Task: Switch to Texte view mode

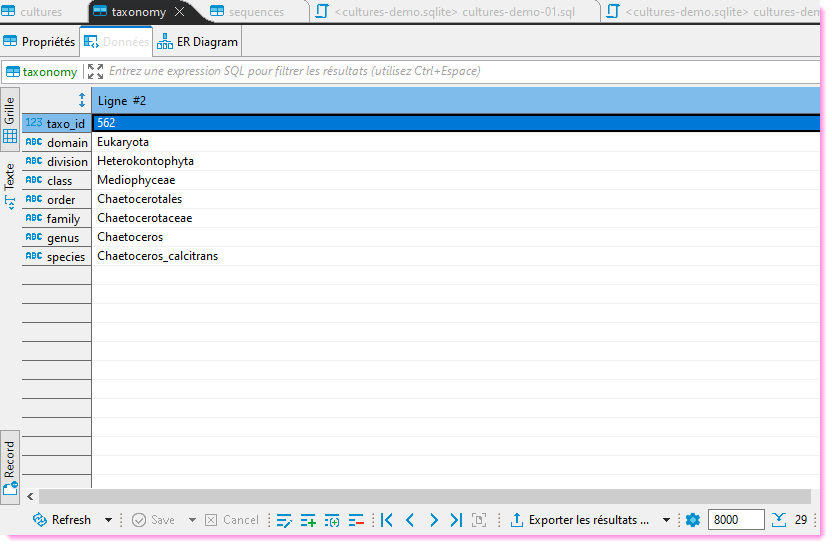Action: click(x=10, y=185)
